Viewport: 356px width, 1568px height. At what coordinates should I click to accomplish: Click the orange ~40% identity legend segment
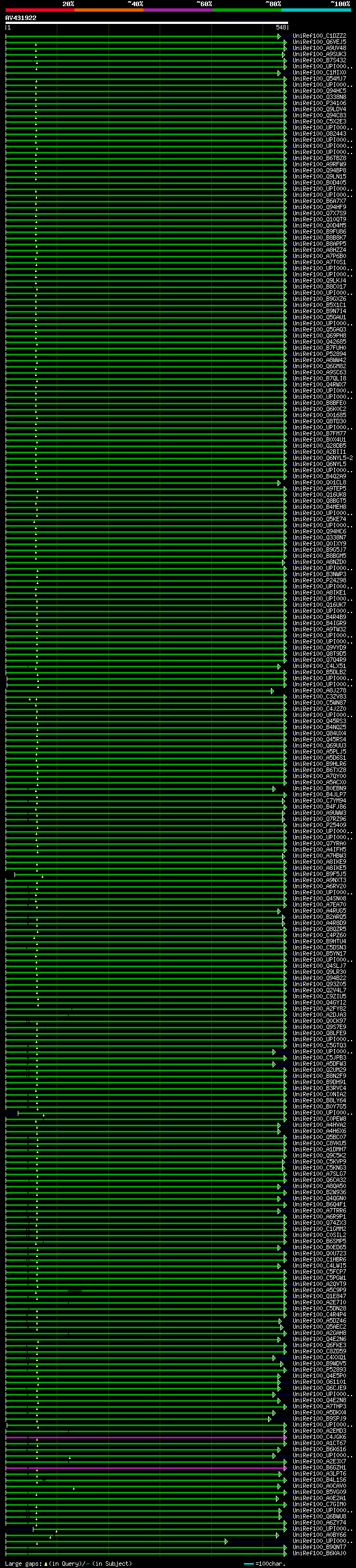[x=109, y=10]
